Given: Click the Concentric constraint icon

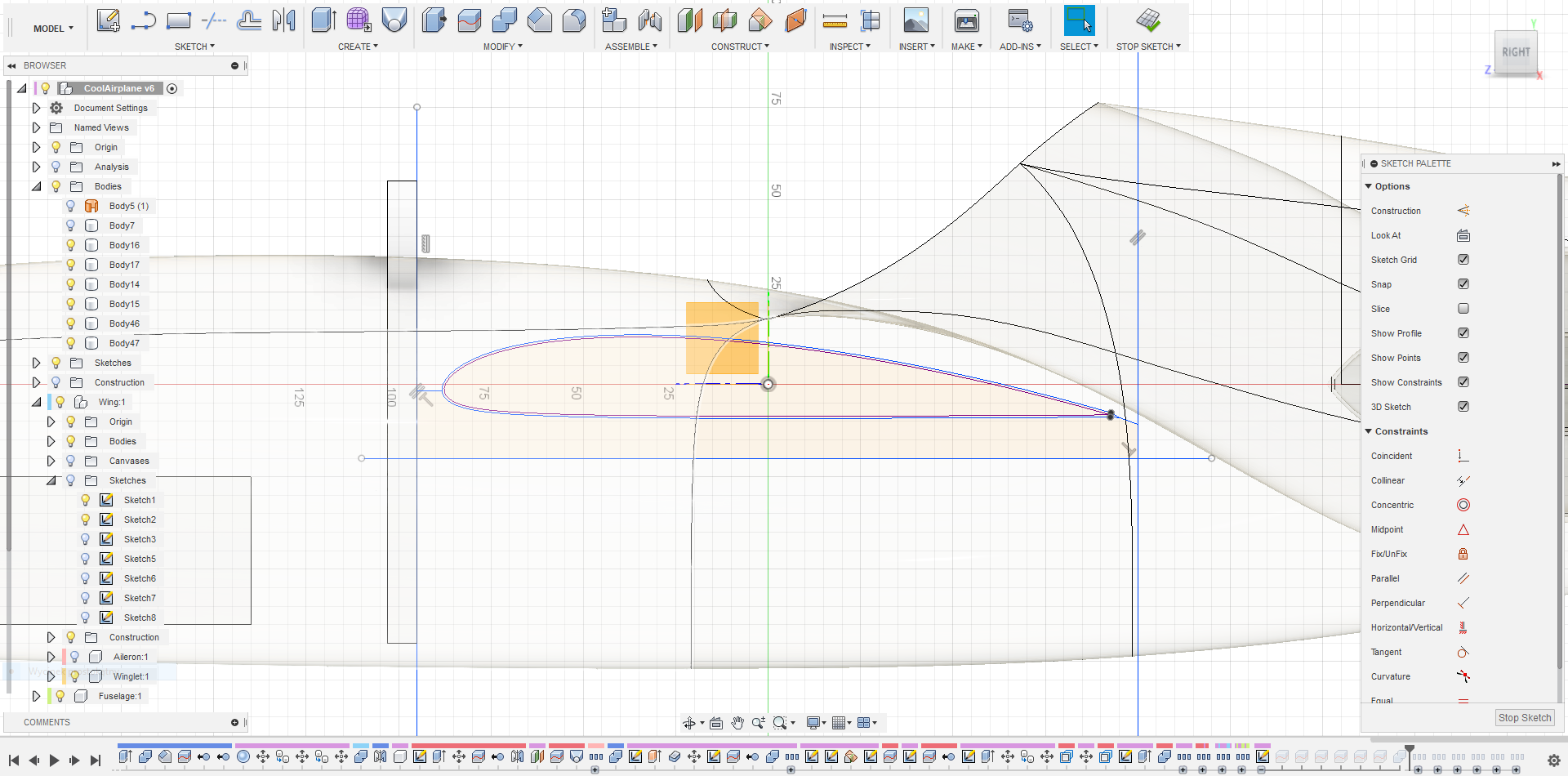Looking at the screenshot, I should (1463, 505).
